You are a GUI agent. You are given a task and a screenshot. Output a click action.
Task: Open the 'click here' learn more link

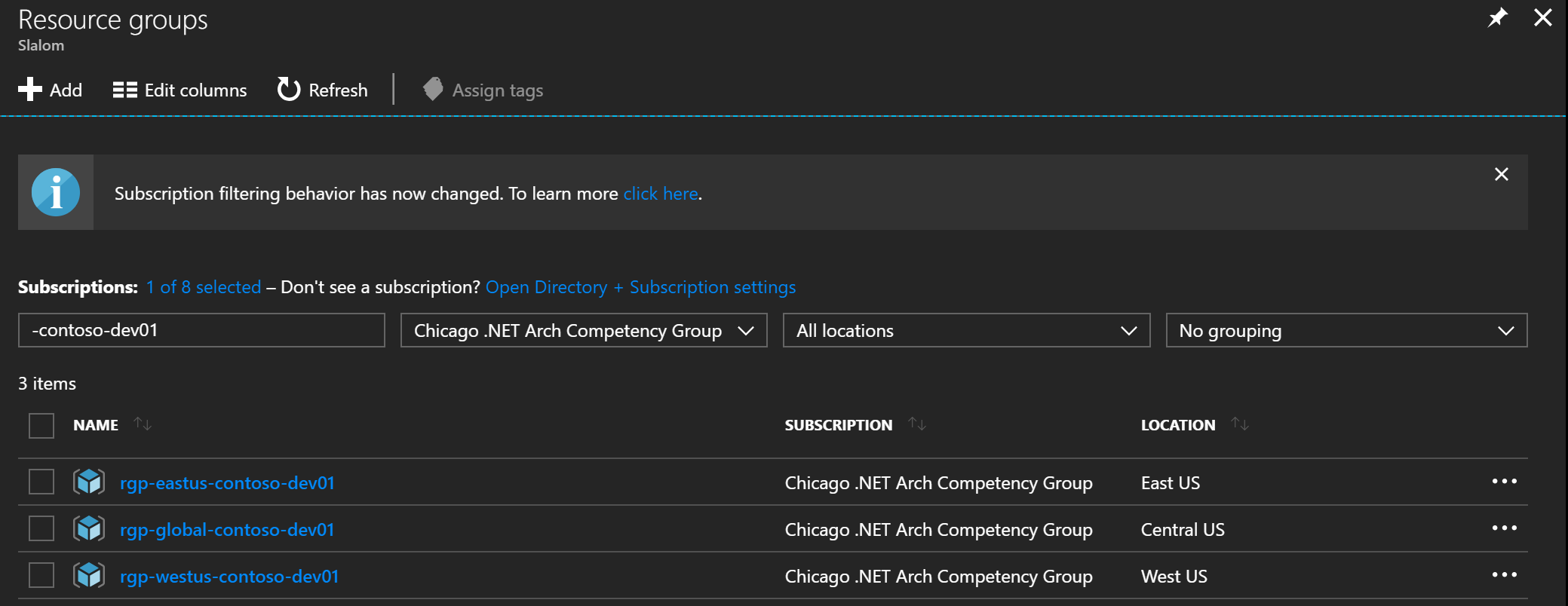pyautogui.click(x=661, y=194)
